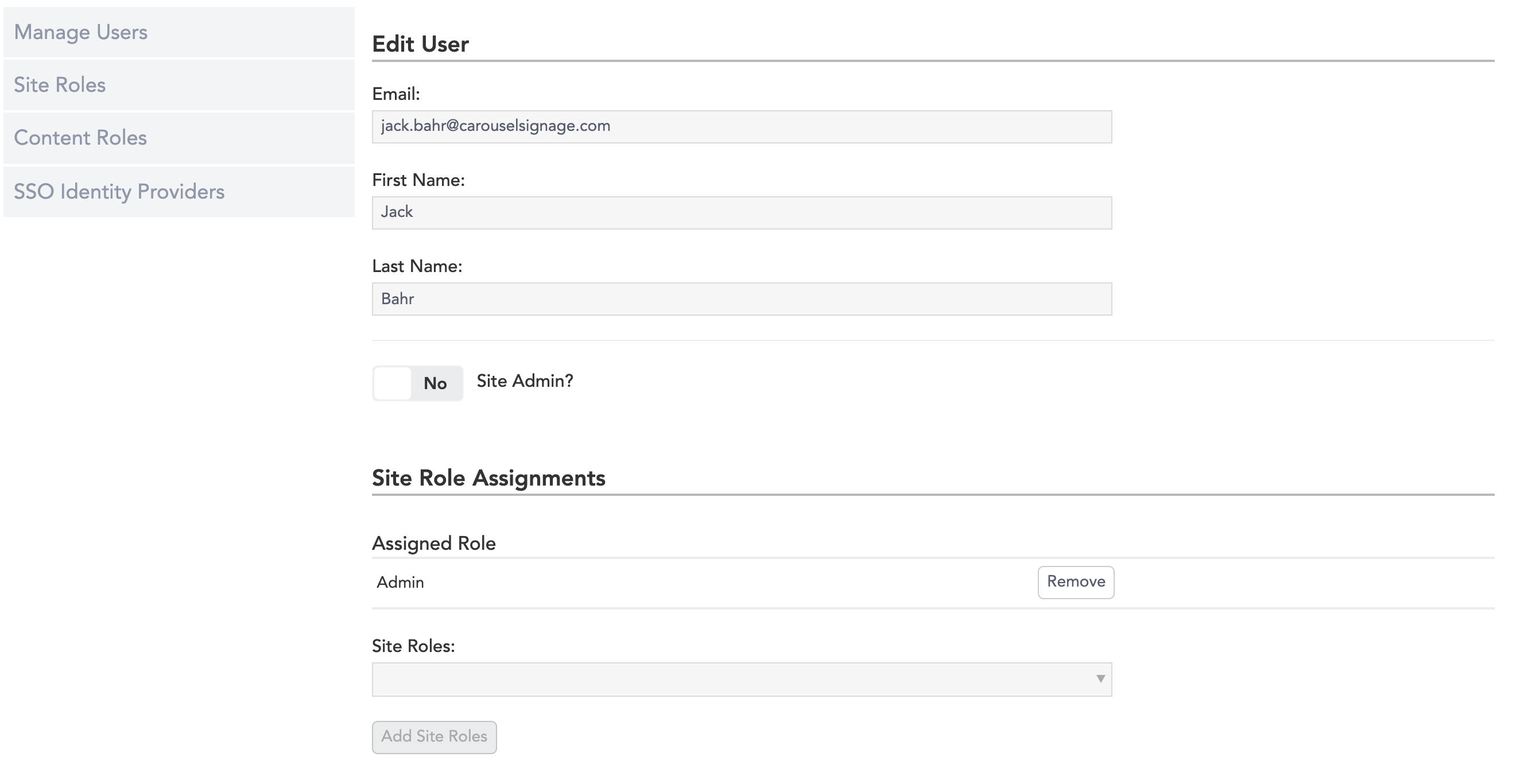Viewport: 1528px width, 784px height.
Task: Click the Site Roles dropdown arrow
Action: (1100, 678)
